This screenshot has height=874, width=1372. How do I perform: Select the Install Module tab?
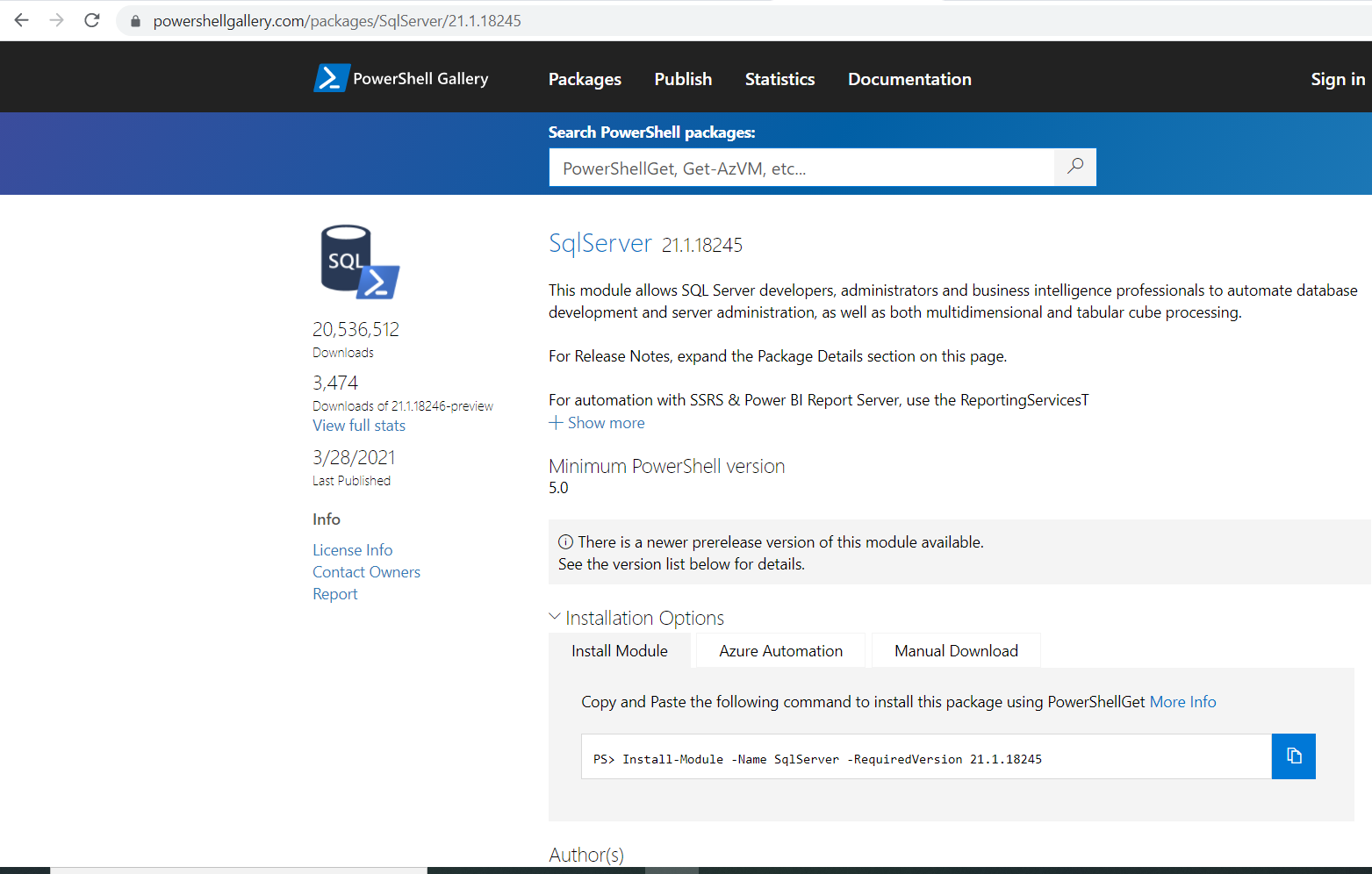coord(620,651)
